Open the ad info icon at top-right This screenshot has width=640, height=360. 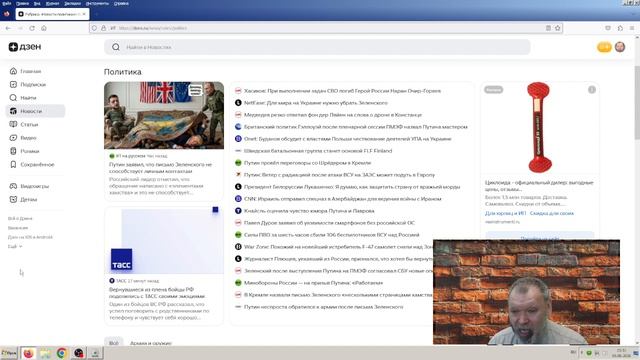[592, 90]
